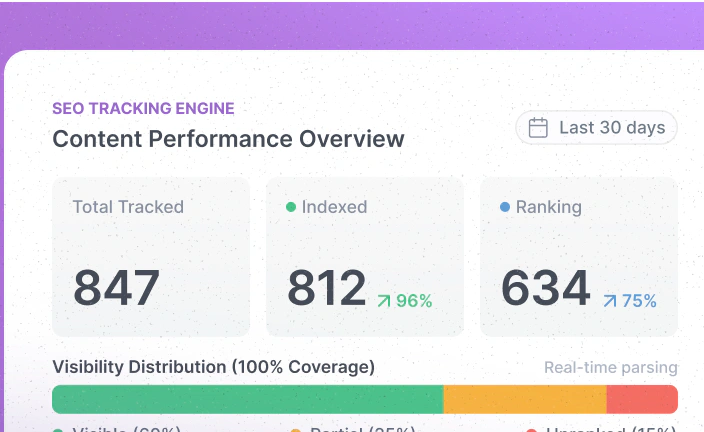Click the Ranking card label
Screen dimensions: 704x432
point(549,207)
